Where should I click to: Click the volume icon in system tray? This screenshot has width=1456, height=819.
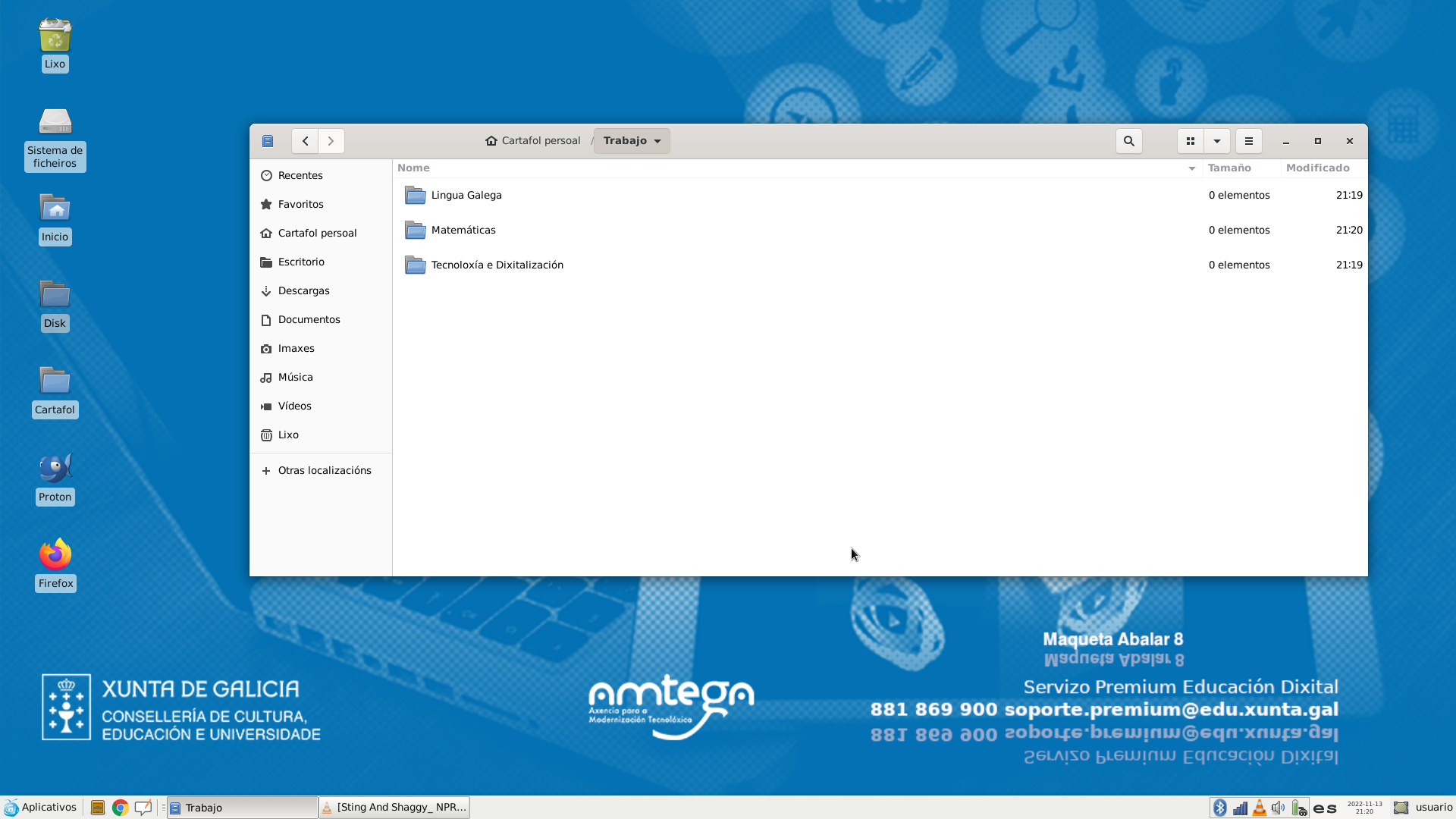[1279, 808]
